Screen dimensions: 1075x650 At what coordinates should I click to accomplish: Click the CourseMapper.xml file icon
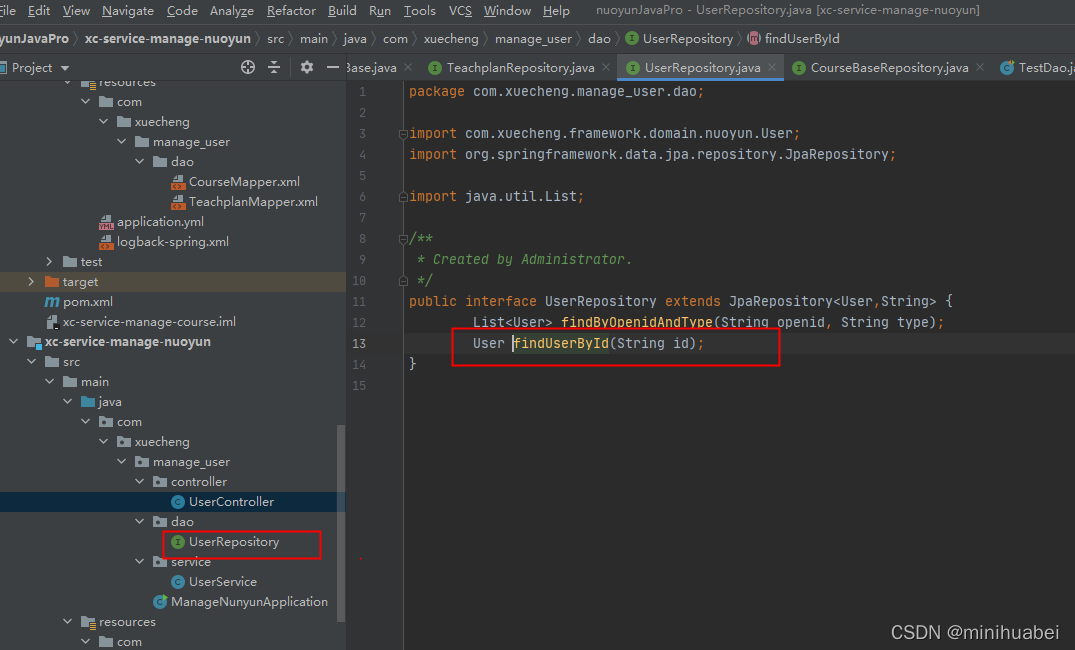pos(178,182)
